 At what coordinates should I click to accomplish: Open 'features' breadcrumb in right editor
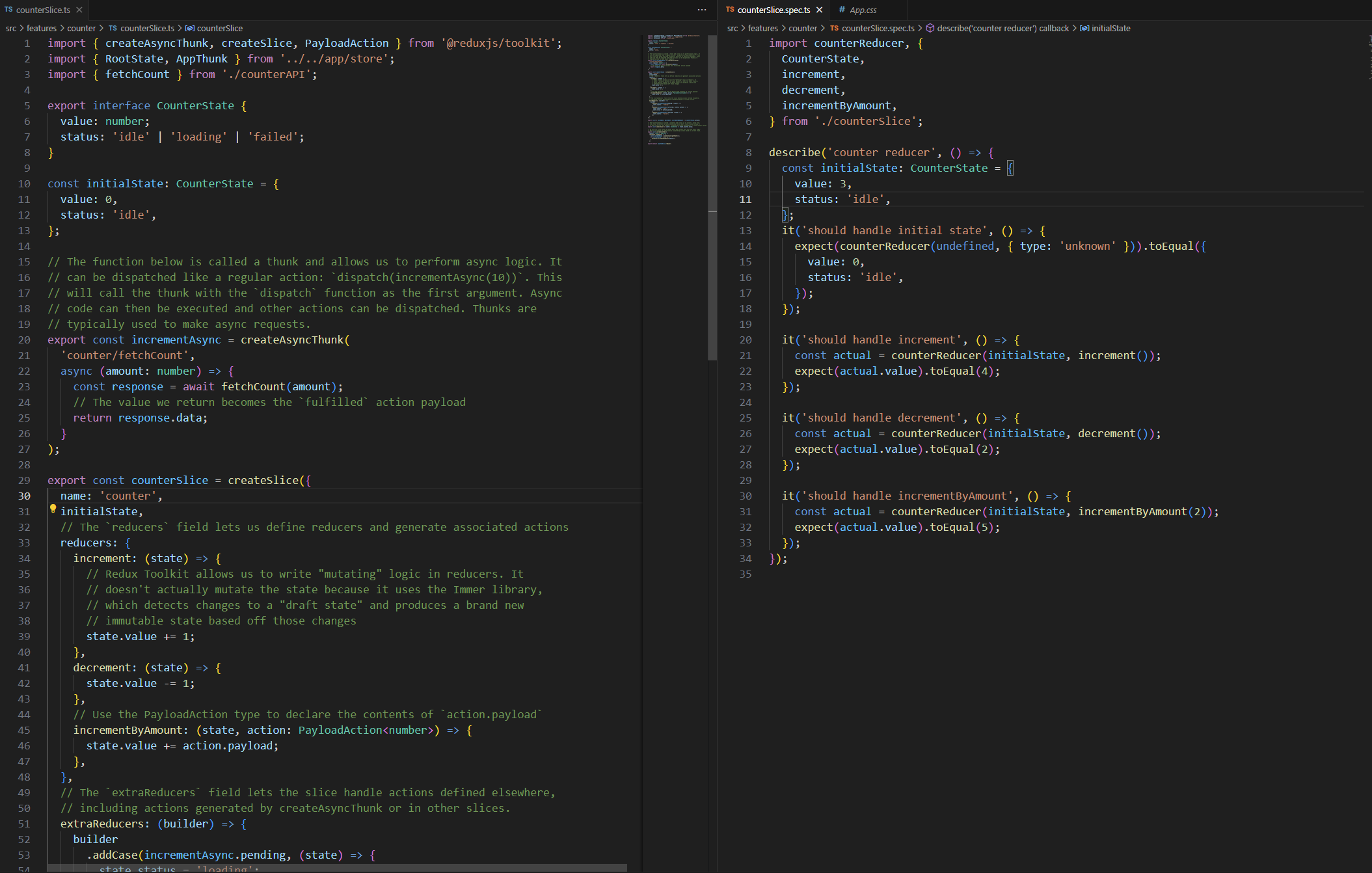pyautogui.click(x=763, y=28)
